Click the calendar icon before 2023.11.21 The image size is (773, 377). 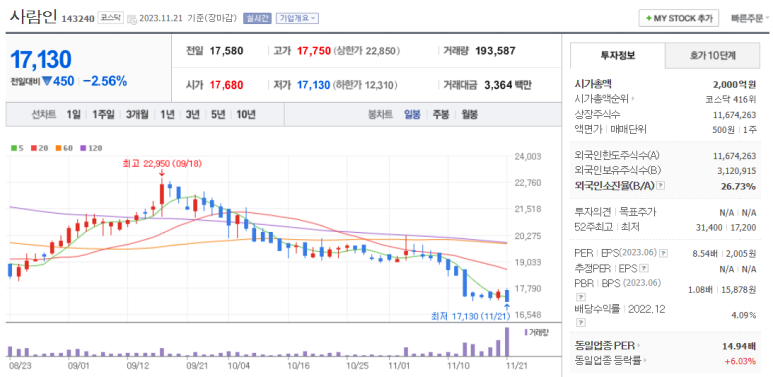pyautogui.click(x=132, y=19)
